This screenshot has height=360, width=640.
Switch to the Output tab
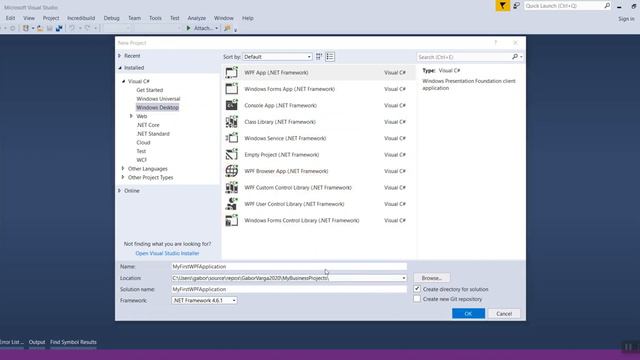click(37, 342)
